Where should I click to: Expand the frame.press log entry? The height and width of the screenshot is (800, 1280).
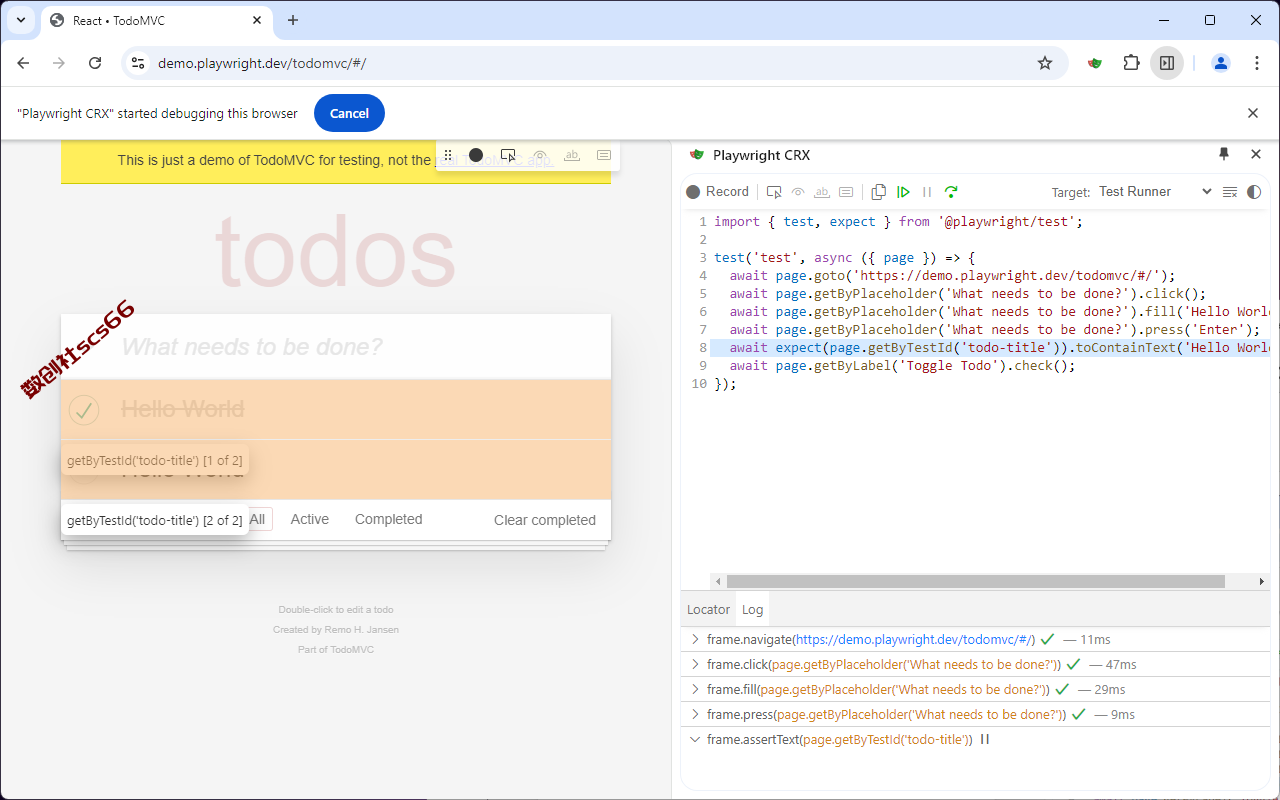tap(695, 714)
